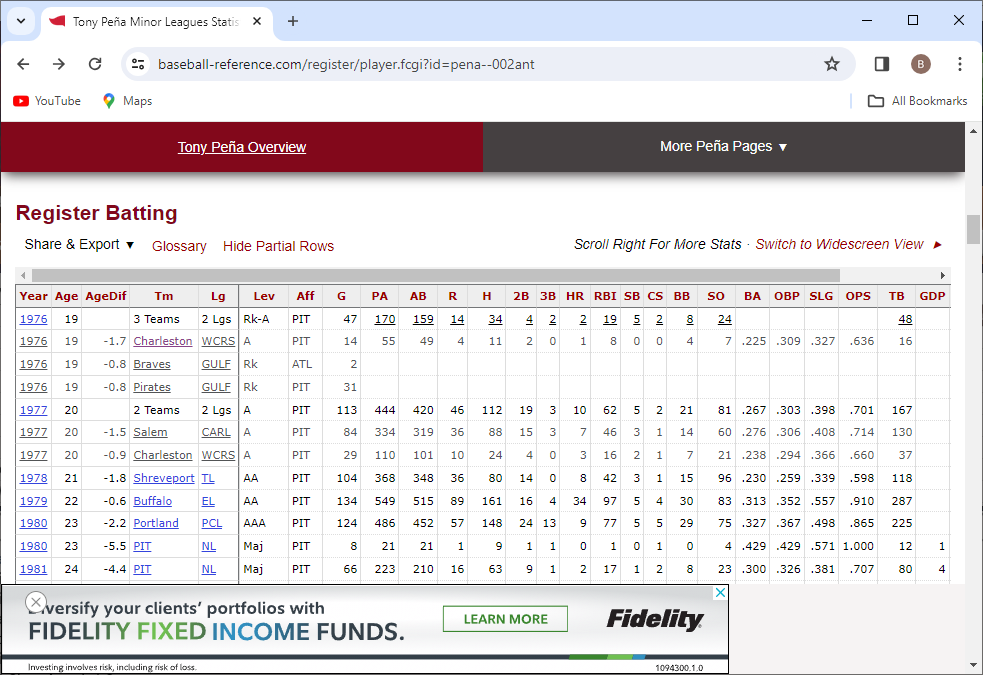Open the Maps bookmark
This screenshot has width=983, height=675.
coord(127,101)
